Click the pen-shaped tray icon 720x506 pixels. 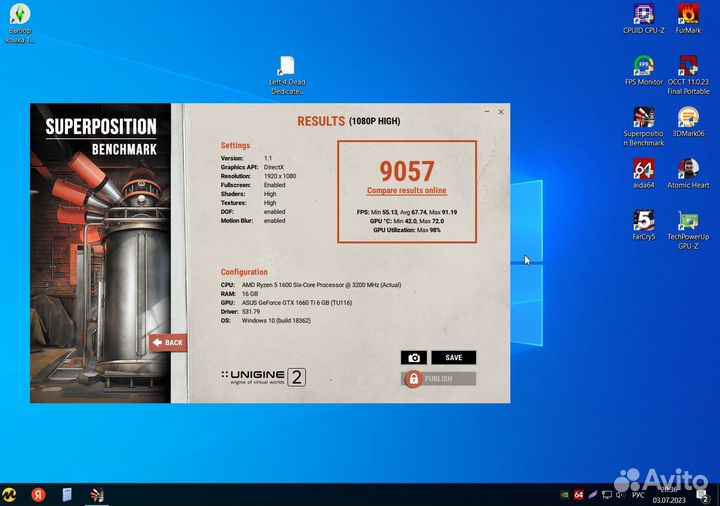point(593,495)
